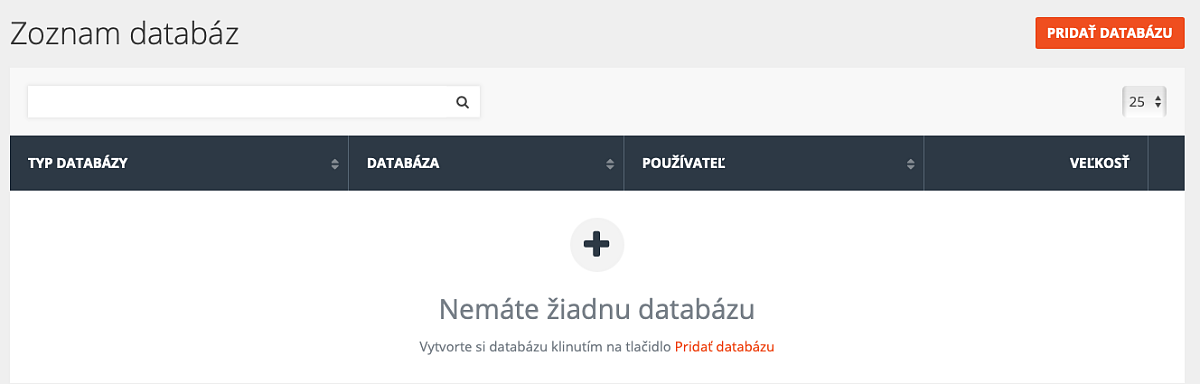Click the blank area between search and 25 selector
This screenshot has height=384, width=1200.
point(800,101)
